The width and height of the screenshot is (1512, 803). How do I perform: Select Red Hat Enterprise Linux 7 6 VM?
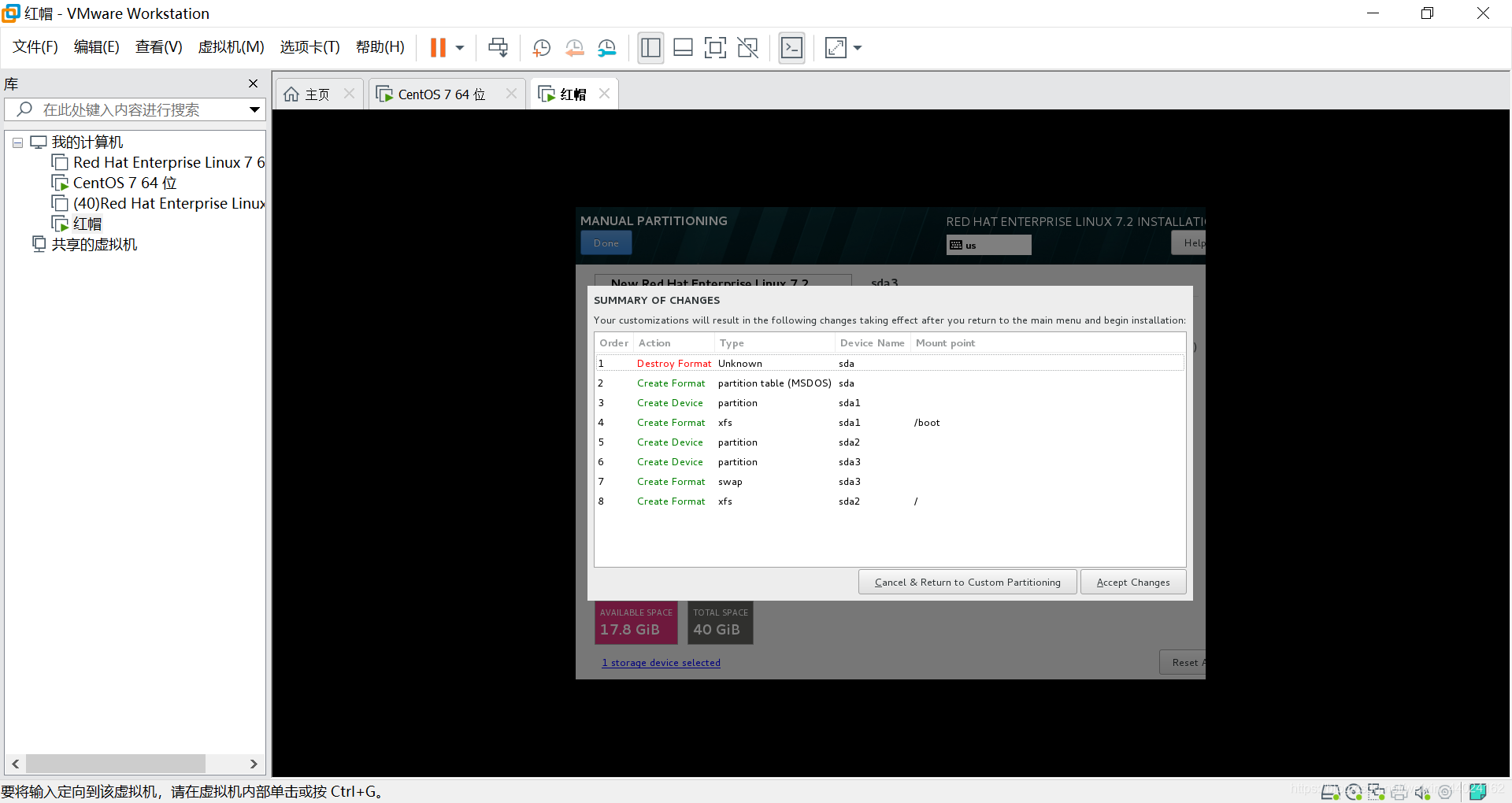point(160,162)
